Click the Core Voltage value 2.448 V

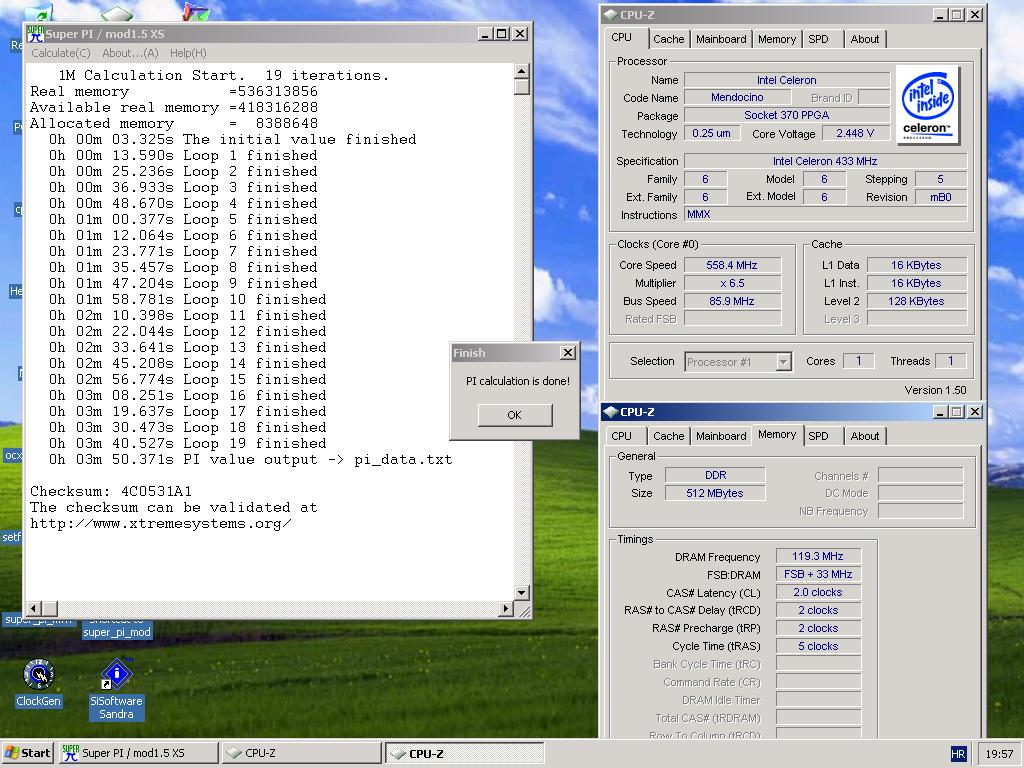(855, 133)
